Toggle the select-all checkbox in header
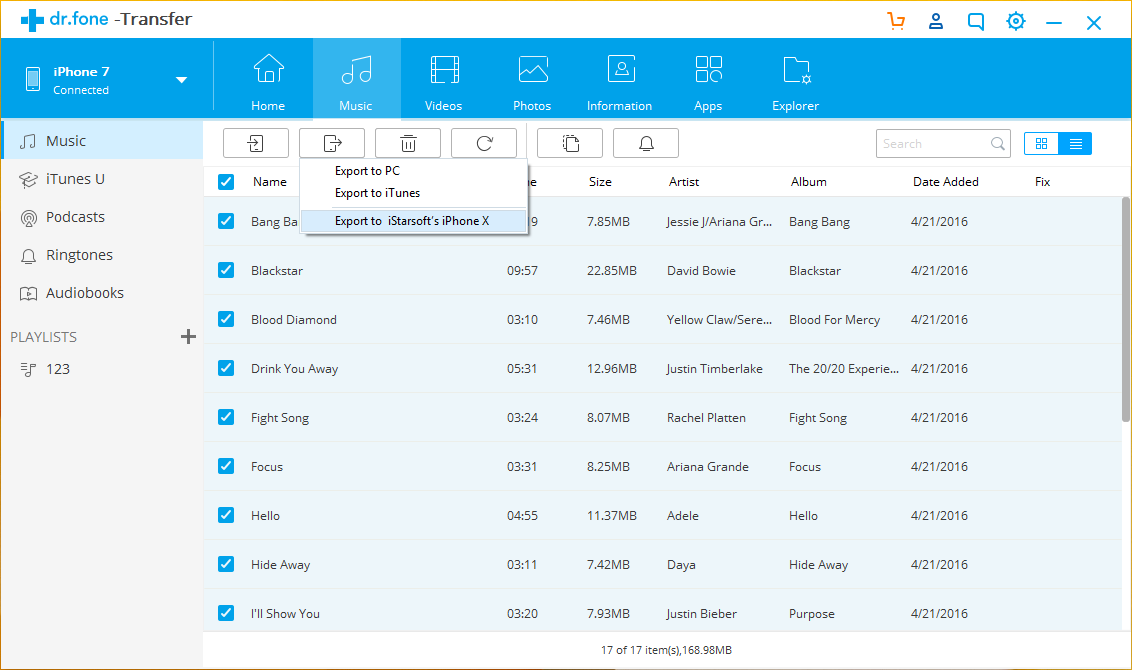Screen dimensions: 1132x670 [x=226, y=182]
